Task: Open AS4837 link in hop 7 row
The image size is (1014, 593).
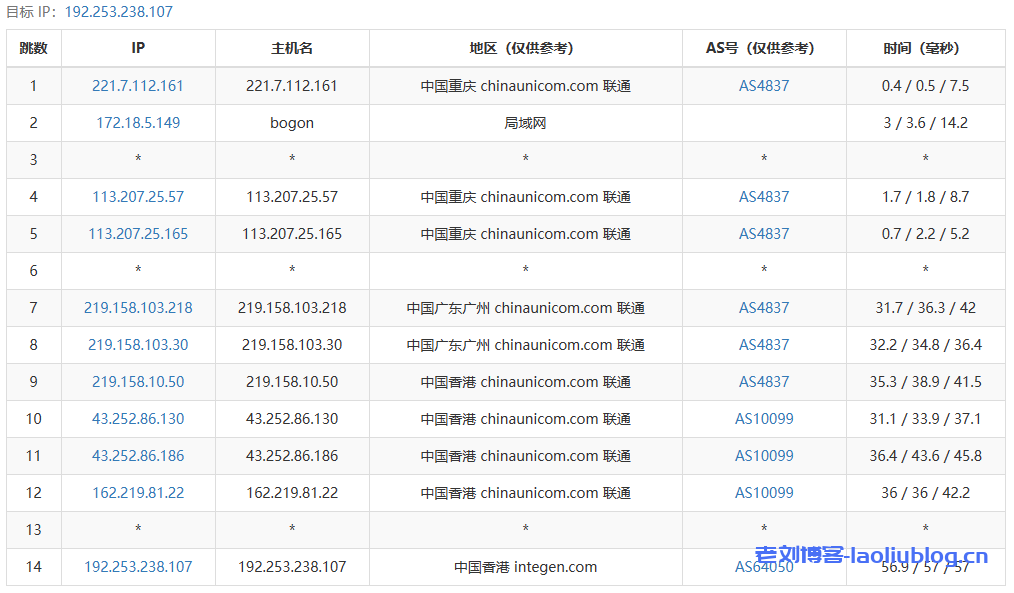Action: pyautogui.click(x=764, y=308)
